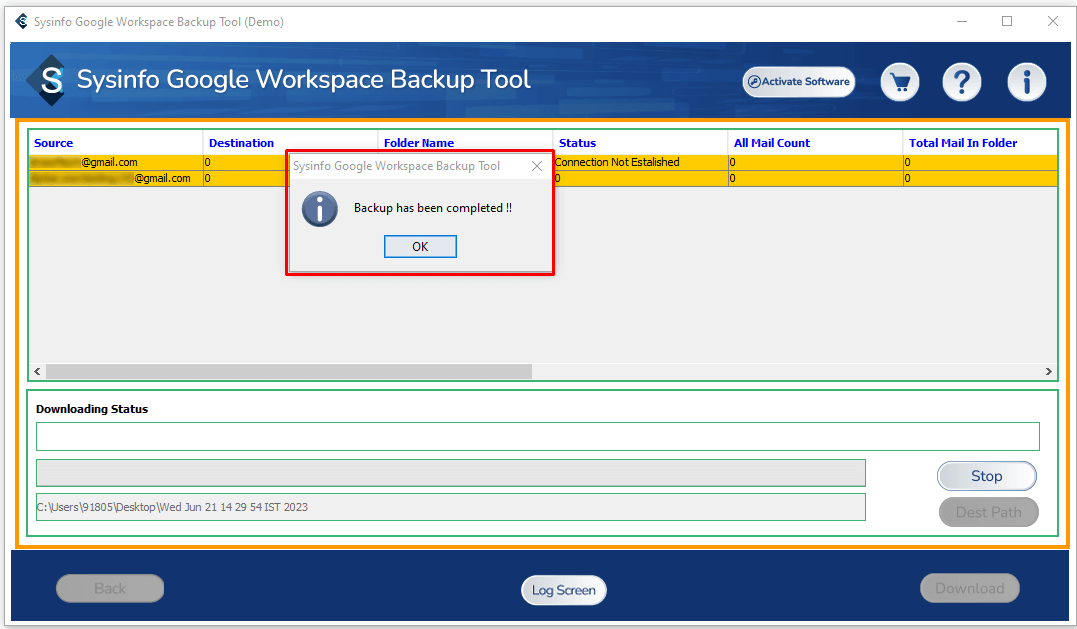The width and height of the screenshot is (1077, 629).
Task: Close the backup completed dialog with X
Action: (x=537, y=166)
